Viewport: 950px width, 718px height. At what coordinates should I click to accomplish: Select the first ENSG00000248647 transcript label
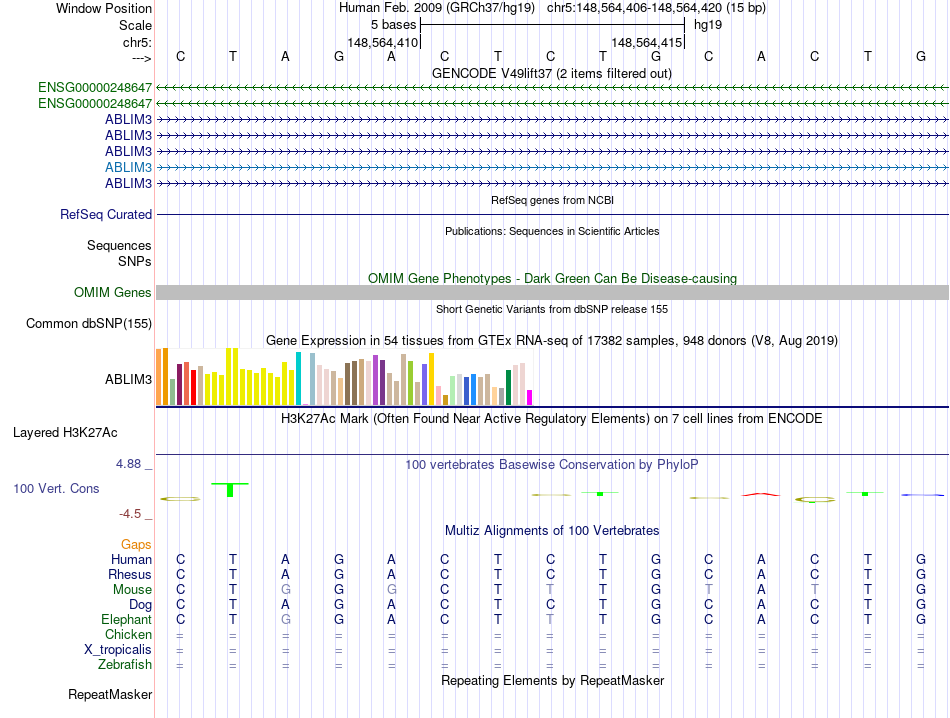click(95, 88)
